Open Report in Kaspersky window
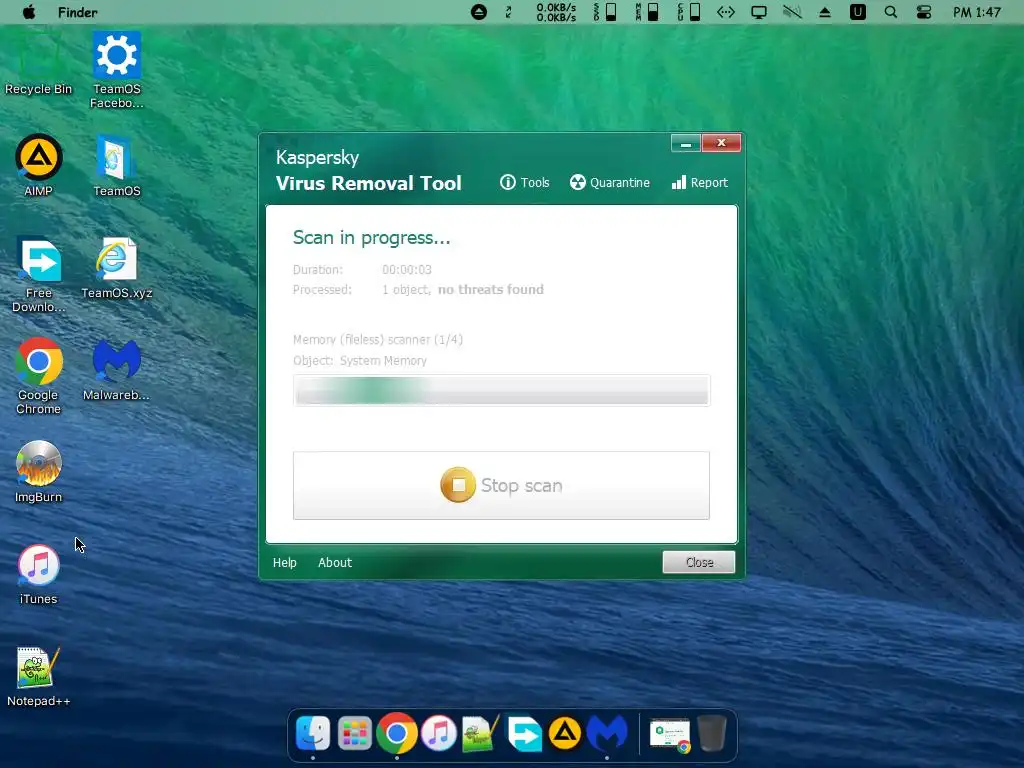The image size is (1024, 768). [x=700, y=183]
